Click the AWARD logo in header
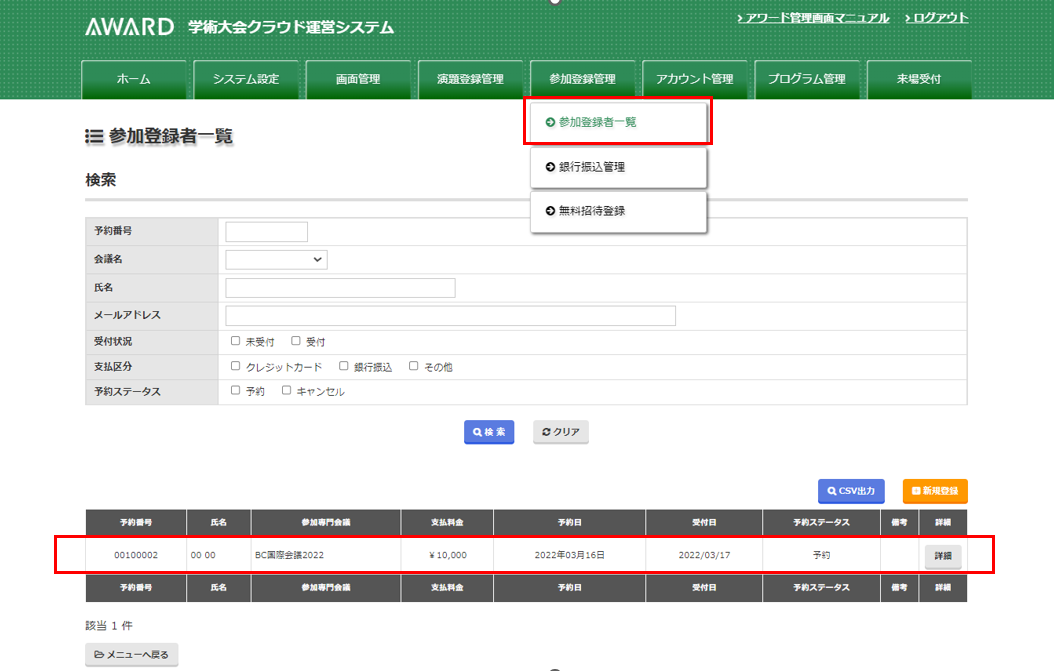Viewport: 1054px width, 671px height. tap(130, 27)
